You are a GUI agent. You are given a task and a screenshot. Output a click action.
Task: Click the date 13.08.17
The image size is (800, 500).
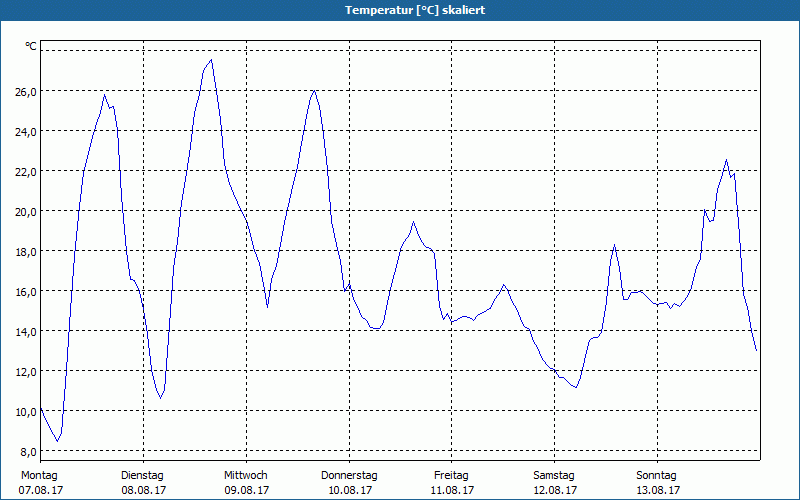pos(658,491)
